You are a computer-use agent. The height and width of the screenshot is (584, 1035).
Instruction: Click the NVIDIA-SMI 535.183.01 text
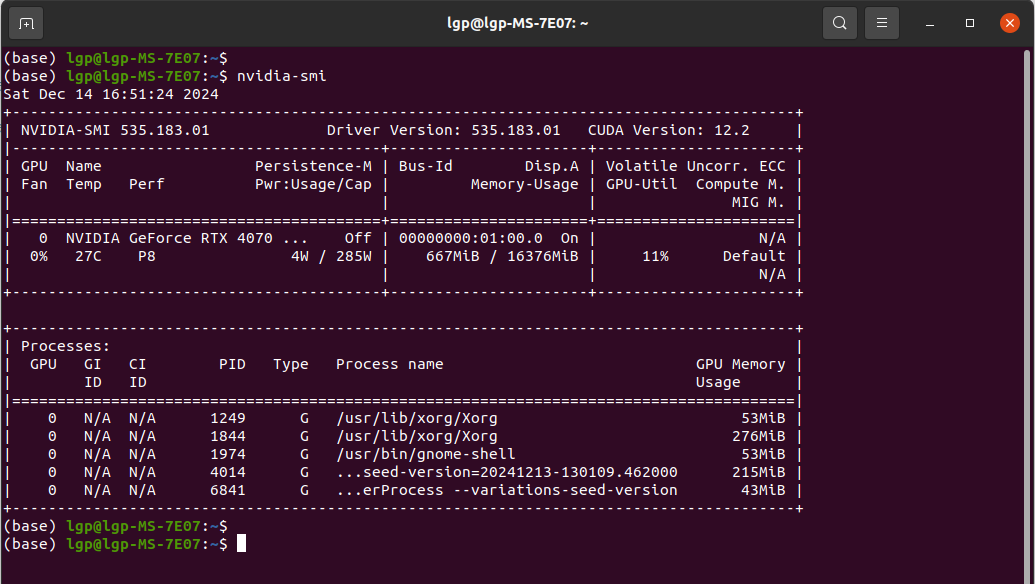pos(116,131)
